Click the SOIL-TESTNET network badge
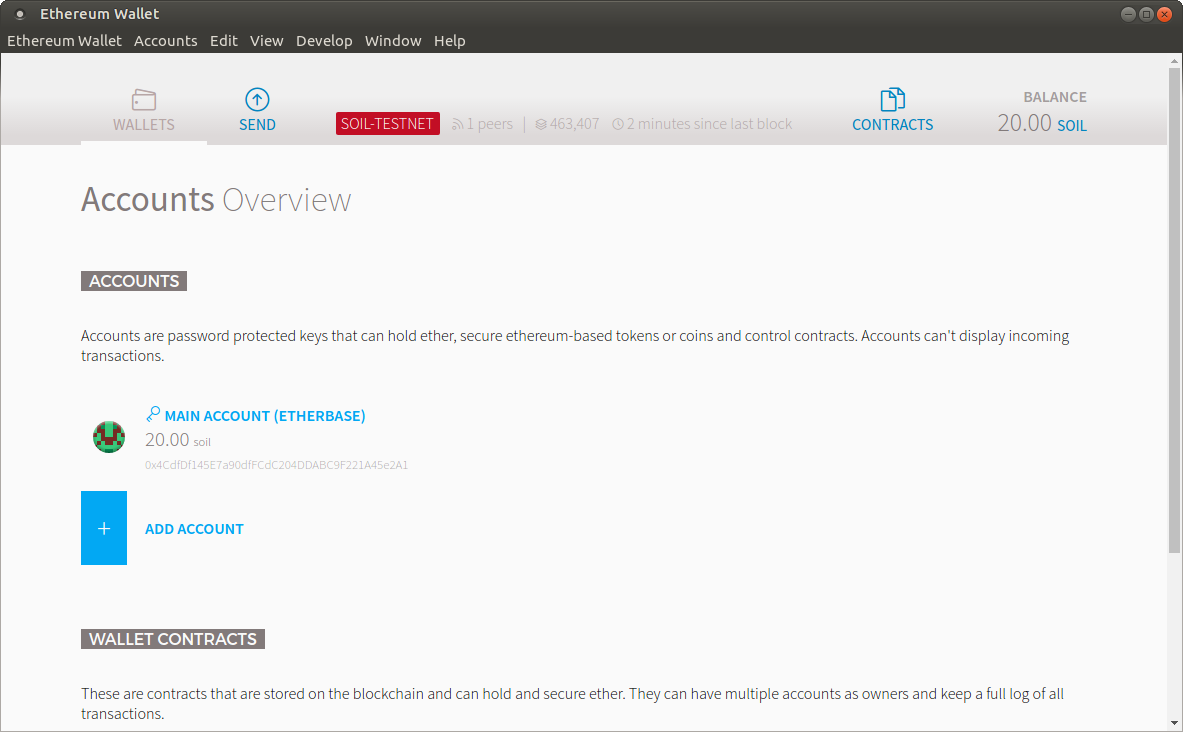 tap(388, 124)
